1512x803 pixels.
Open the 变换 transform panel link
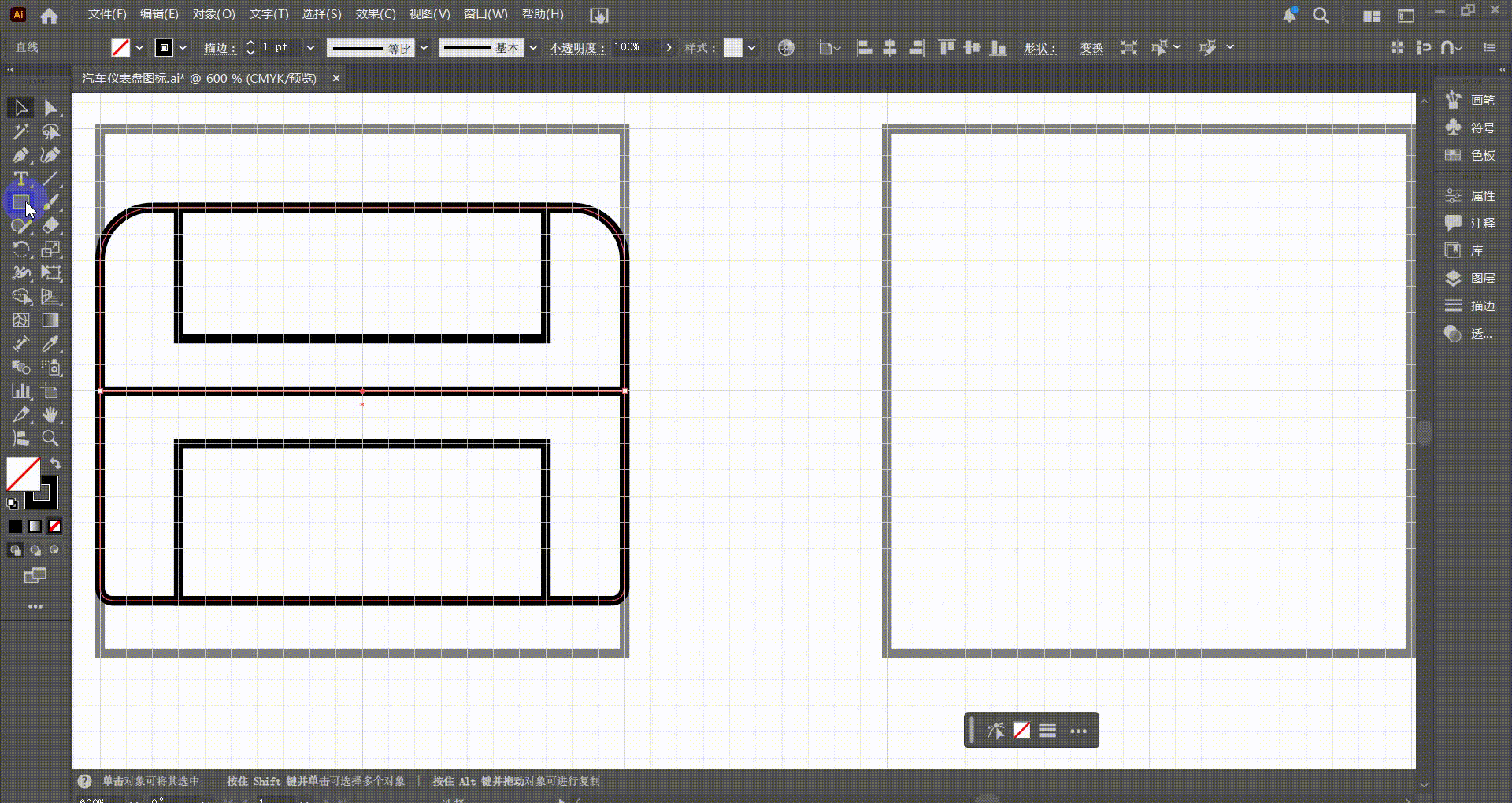1091,48
